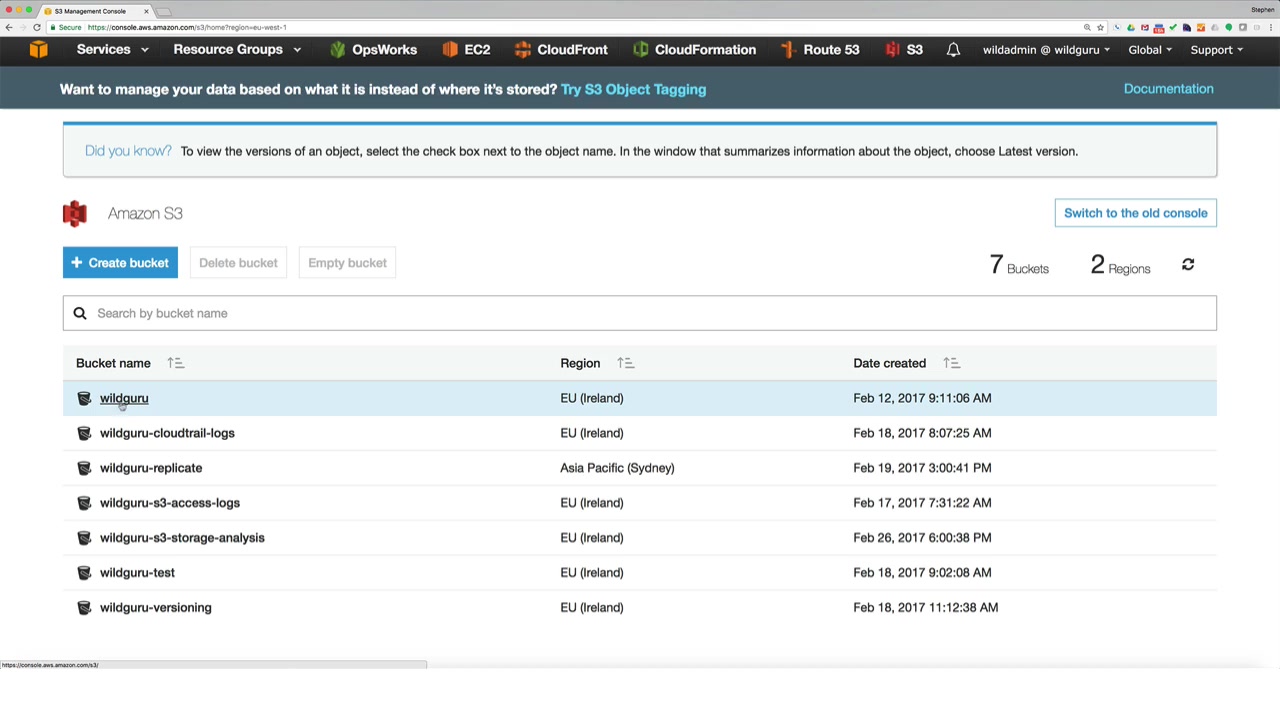Expand the Services dropdown
Viewport: 1280px width, 720px height.
pos(113,49)
